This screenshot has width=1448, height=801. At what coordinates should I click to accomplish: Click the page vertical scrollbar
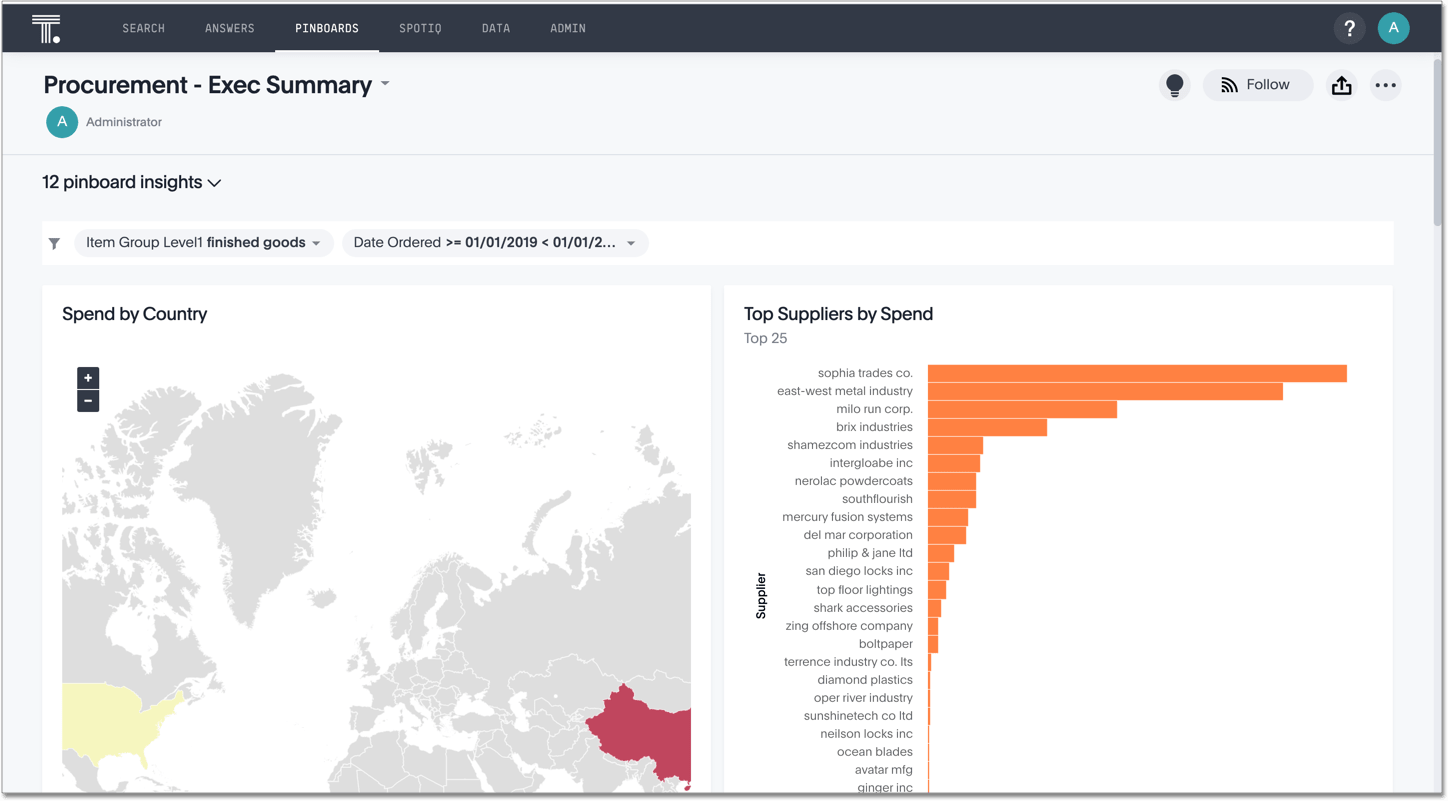(1438, 140)
